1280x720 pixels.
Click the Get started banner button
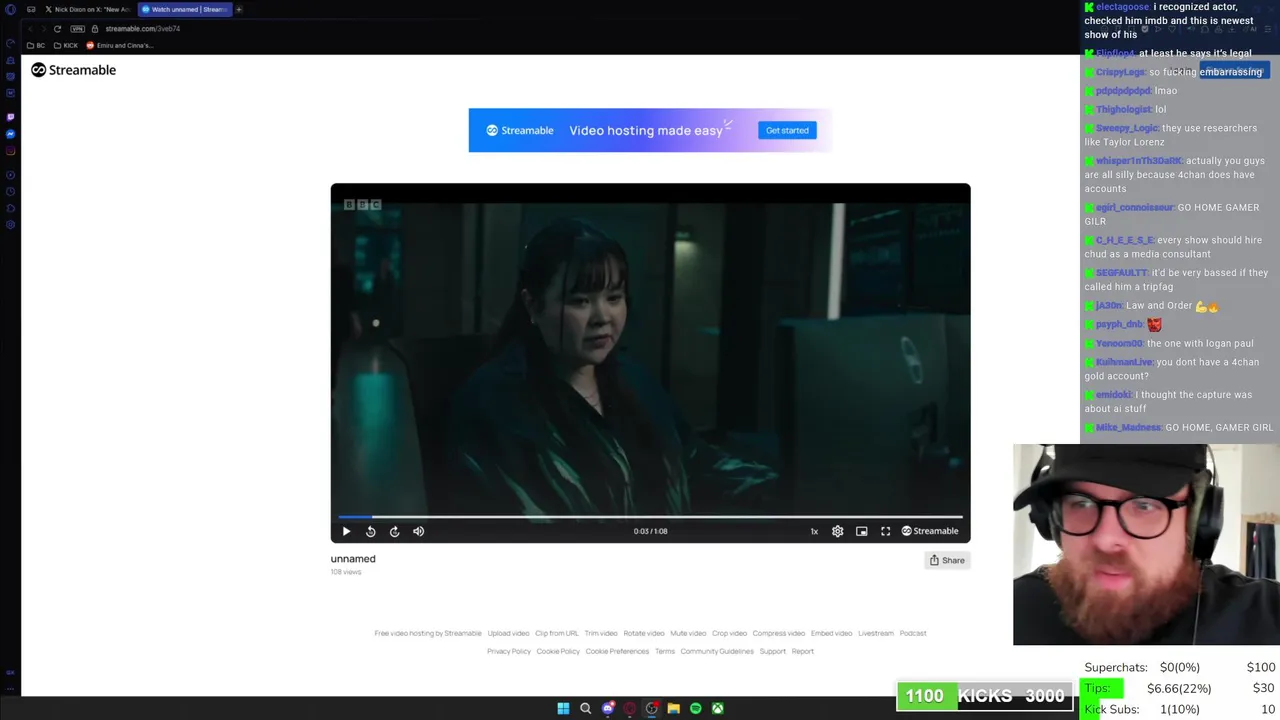(787, 130)
